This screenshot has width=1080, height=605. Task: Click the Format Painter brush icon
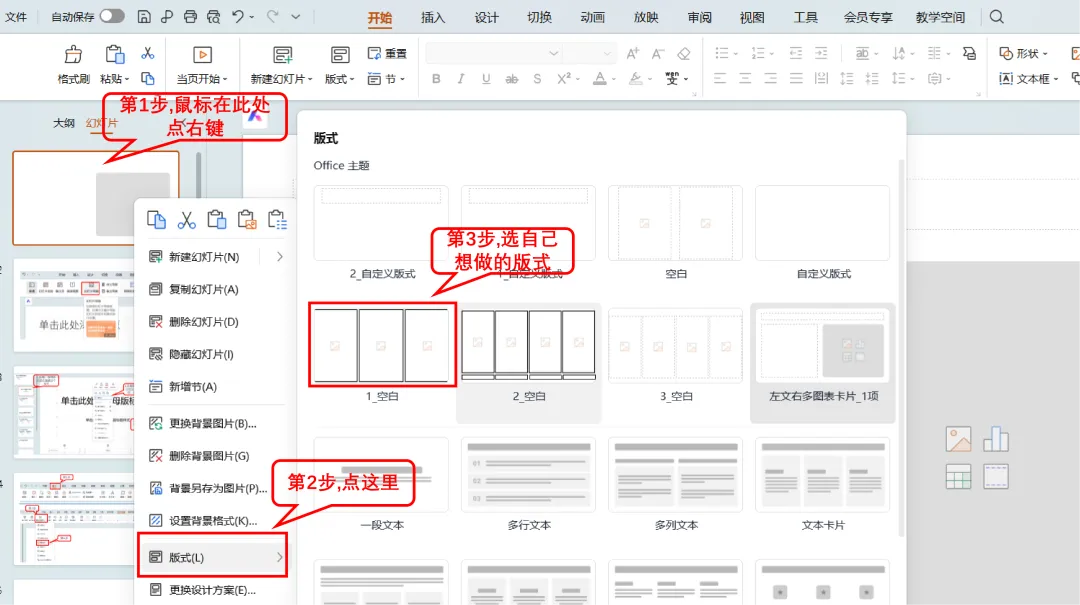coord(73,54)
